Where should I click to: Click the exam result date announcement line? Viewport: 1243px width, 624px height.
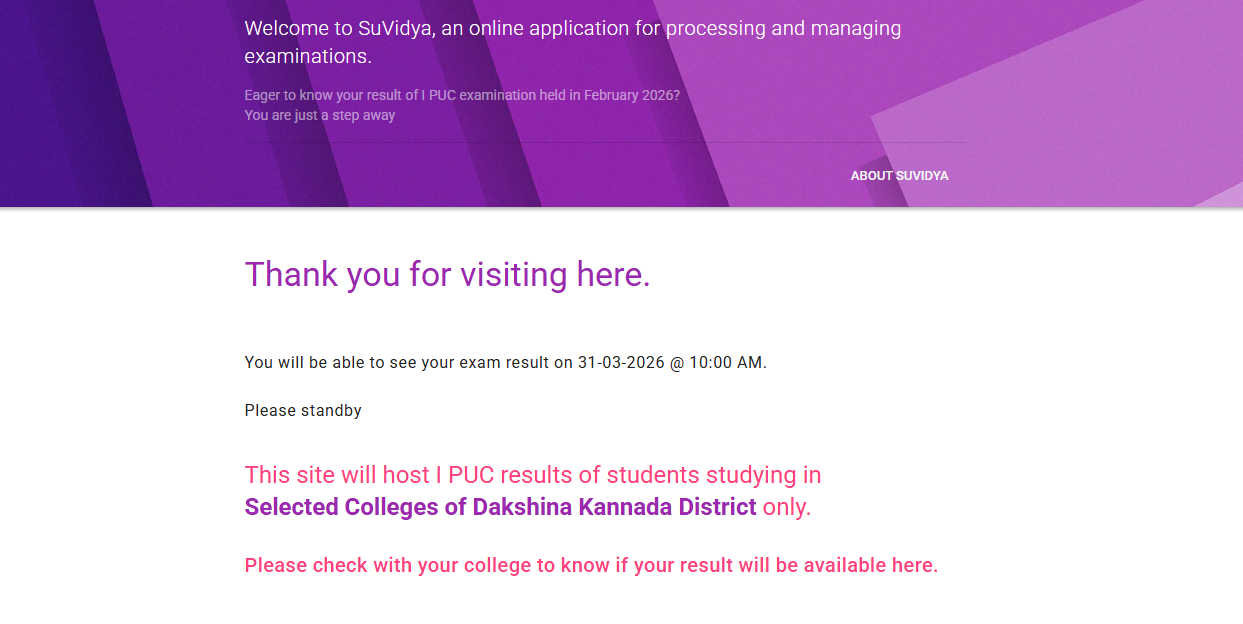click(505, 362)
